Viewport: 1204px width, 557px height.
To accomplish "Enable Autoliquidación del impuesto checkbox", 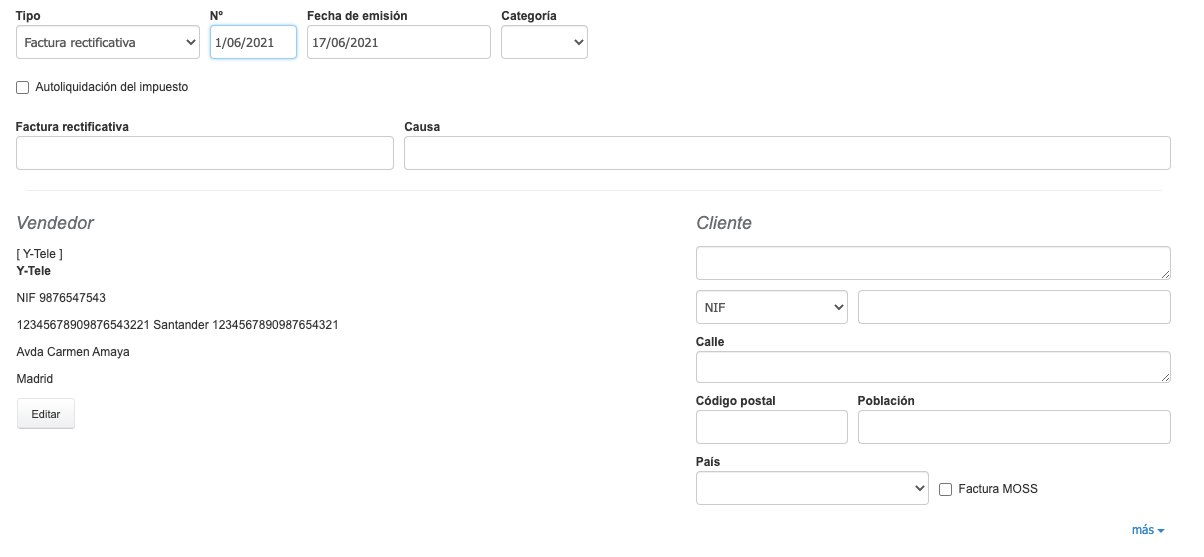I will pos(23,88).
